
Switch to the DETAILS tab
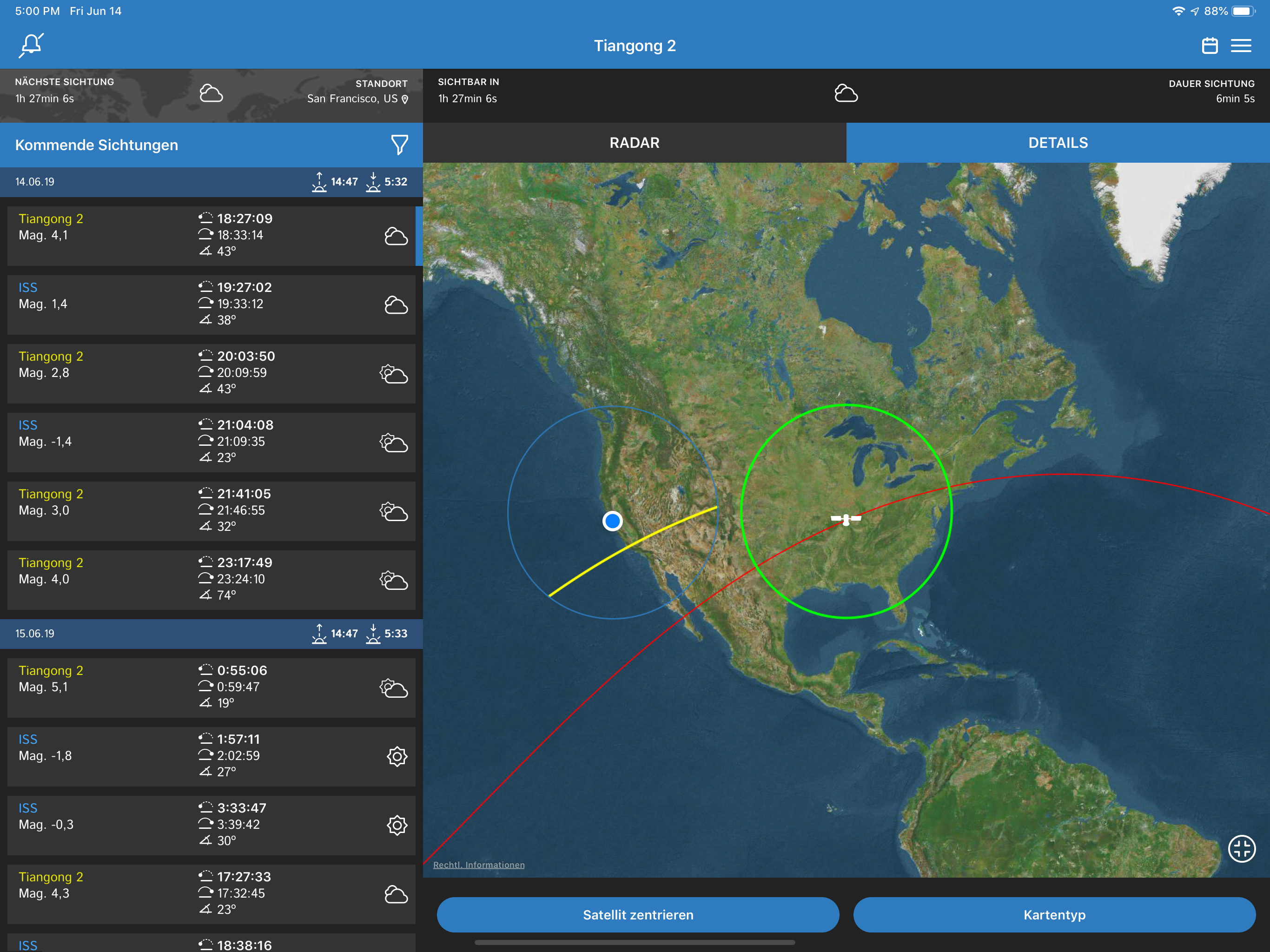click(x=1058, y=142)
